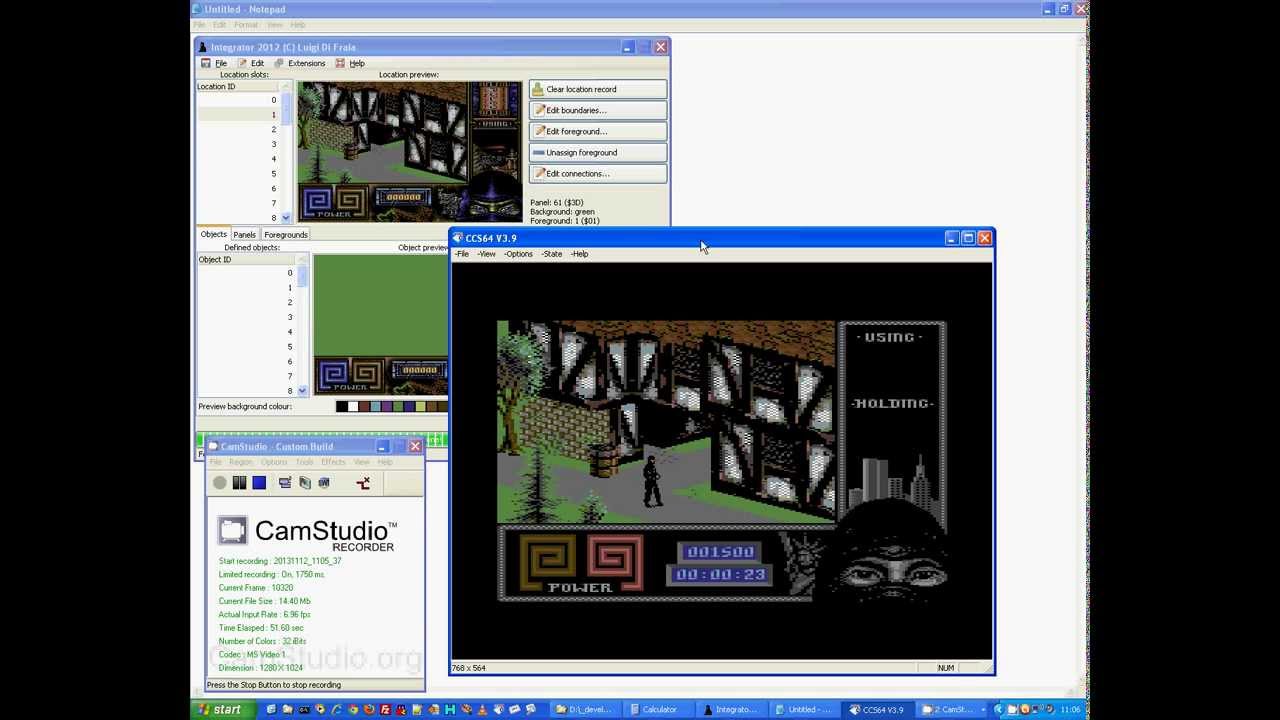Click the Location preview image
The width and height of the screenshot is (1280, 720).
410,151
